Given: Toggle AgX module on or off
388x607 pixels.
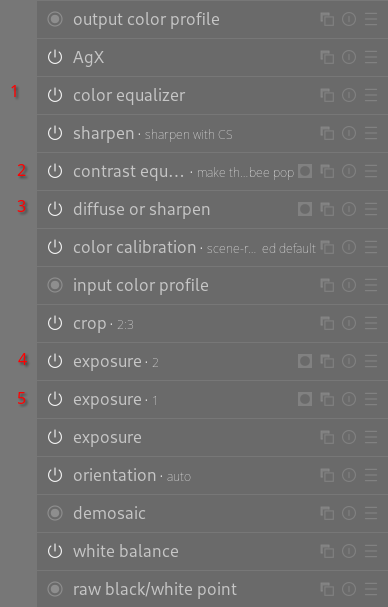Looking at the screenshot, I should [x=55, y=57].
